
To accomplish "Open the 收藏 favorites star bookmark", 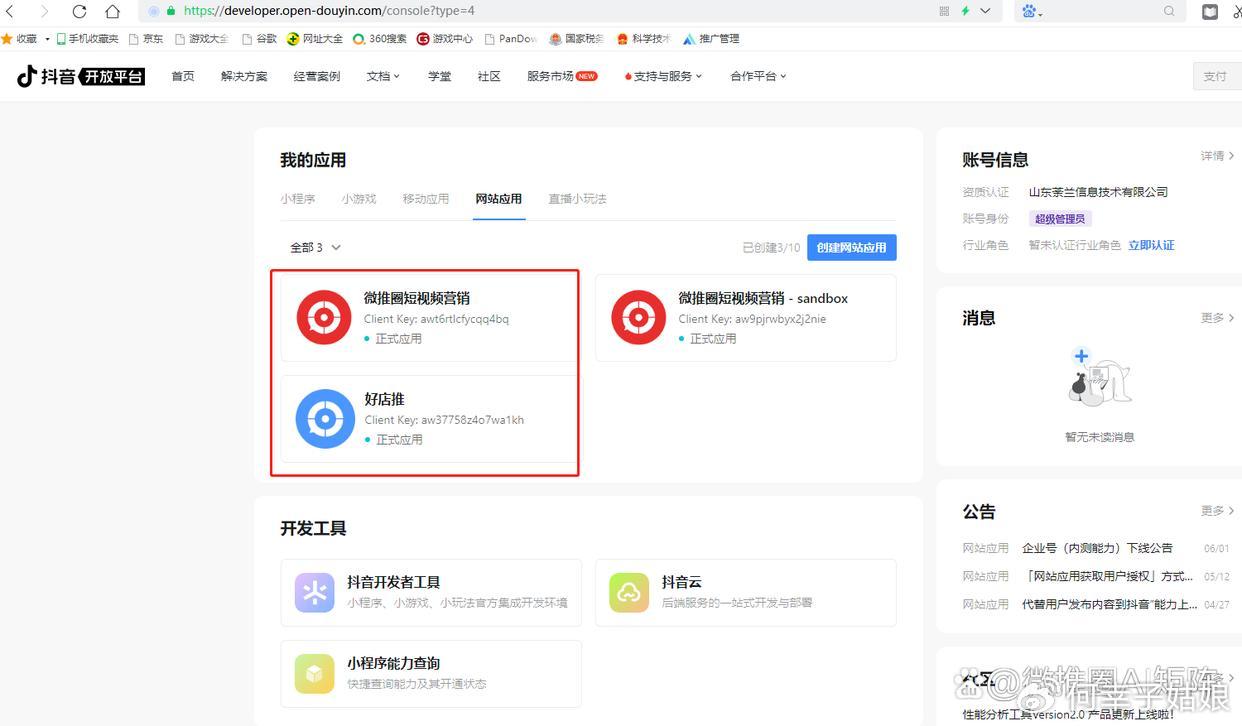I will [19, 39].
